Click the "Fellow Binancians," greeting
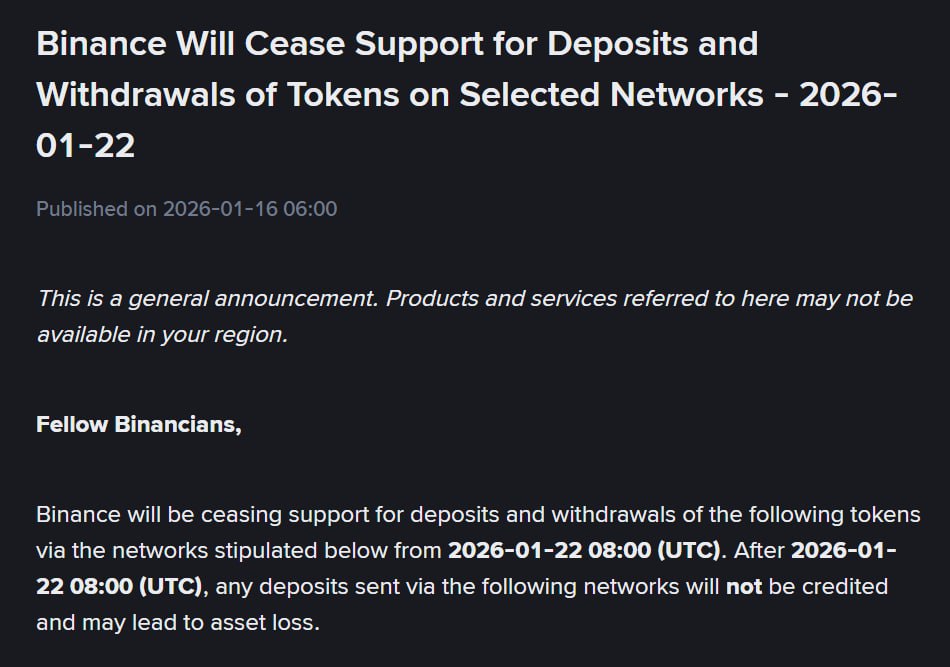This screenshot has width=950, height=667. [139, 424]
